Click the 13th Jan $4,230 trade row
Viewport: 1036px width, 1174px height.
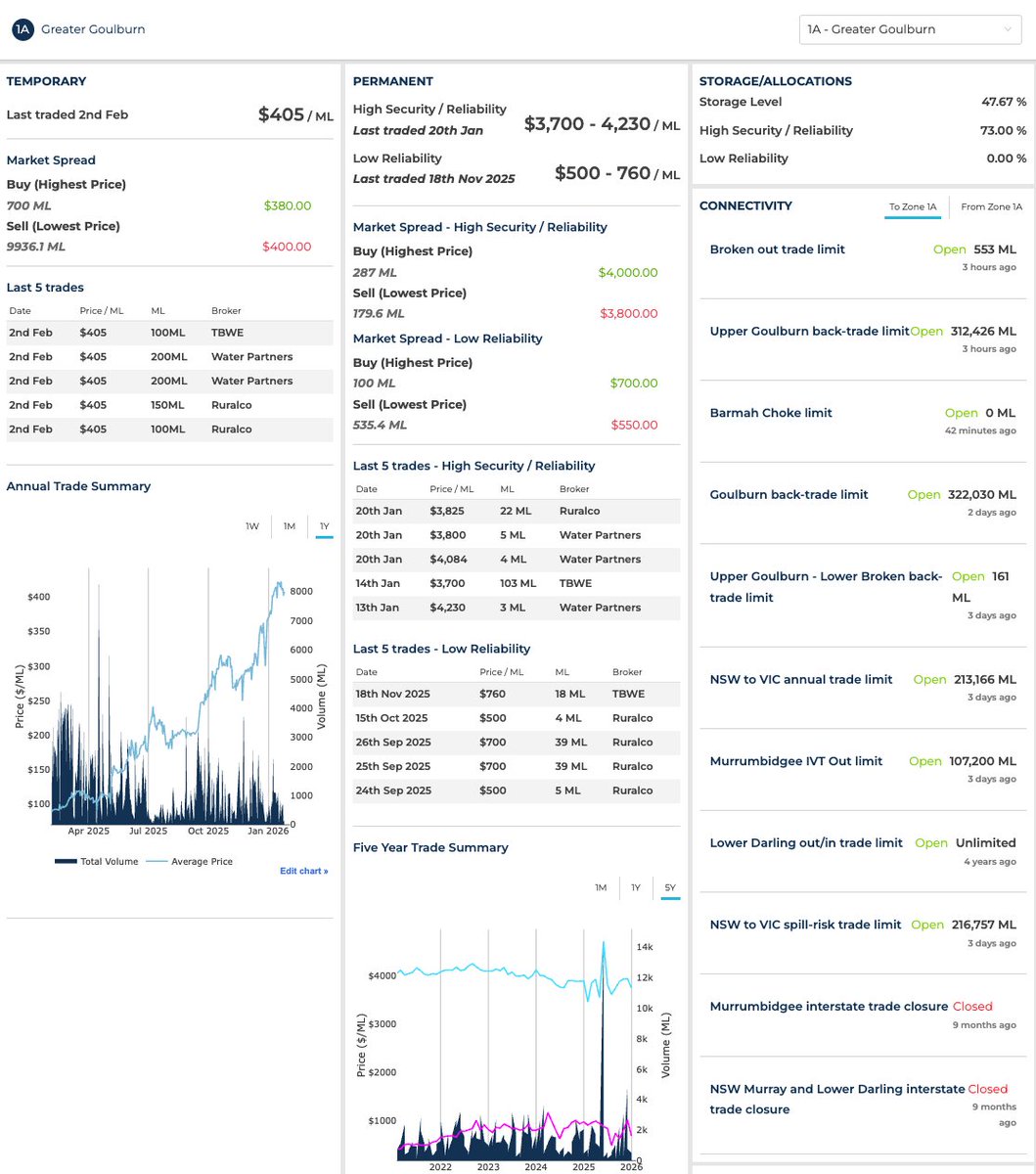point(516,608)
